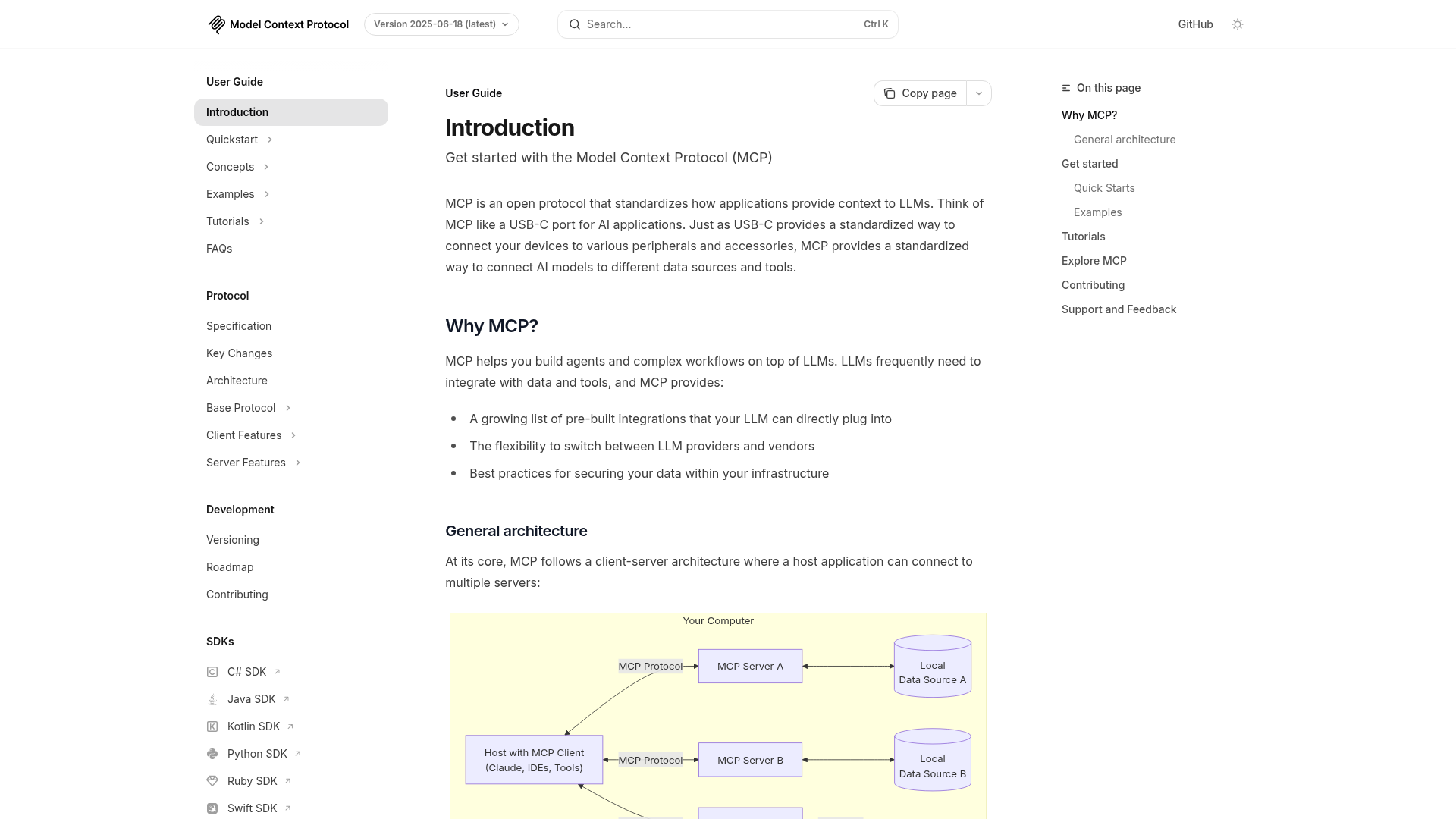Toggle the light/dark theme sun icon
Screen dimensions: 1456x819
point(1238,24)
